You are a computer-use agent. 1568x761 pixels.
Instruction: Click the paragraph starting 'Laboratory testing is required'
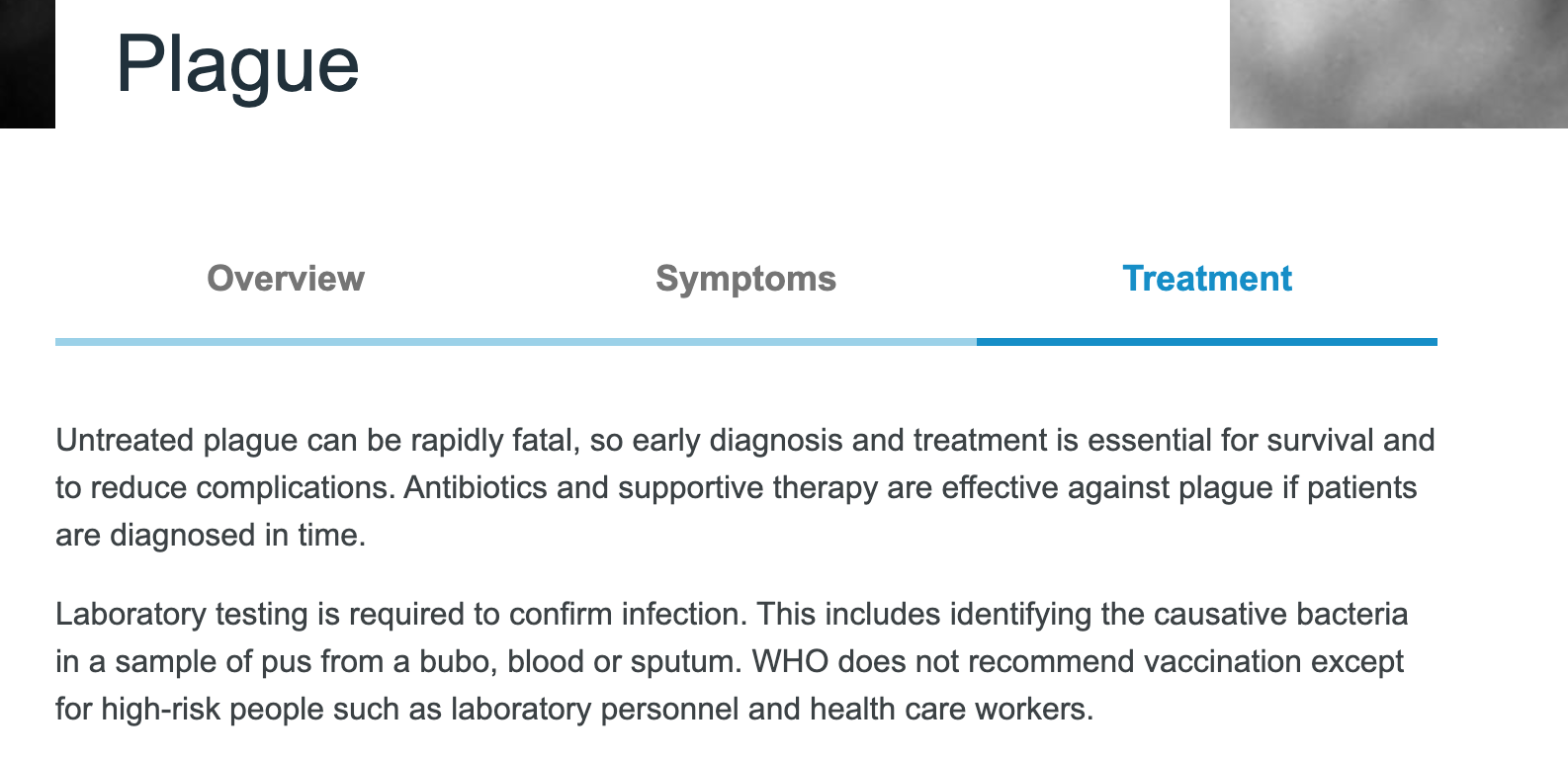[732, 661]
